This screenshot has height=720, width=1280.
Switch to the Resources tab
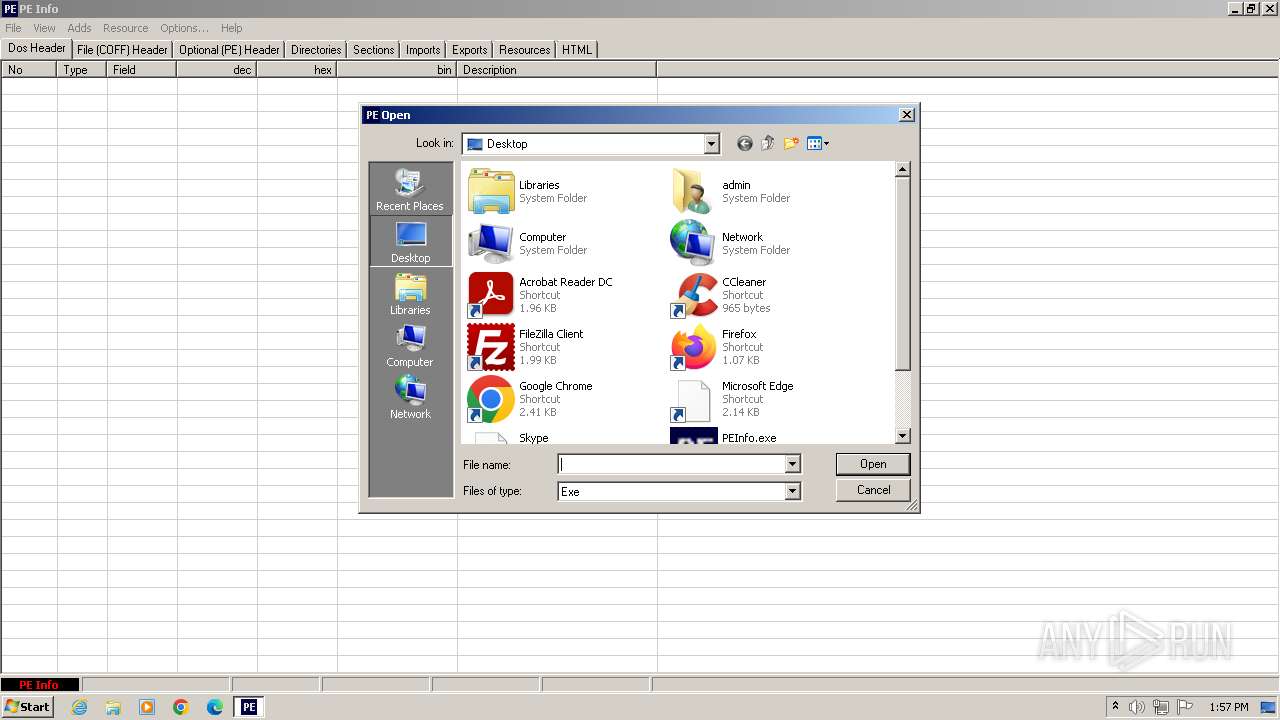pyautogui.click(x=524, y=50)
